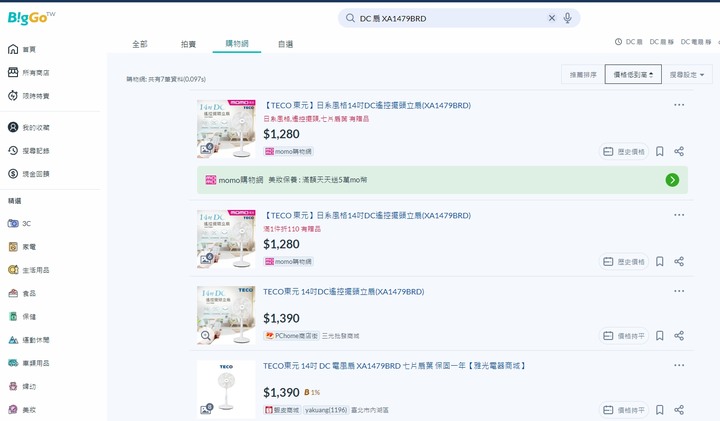This screenshot has width=720, height=421.
Task: Open 所有商店 in the sidebar
Action: [28, 73]
